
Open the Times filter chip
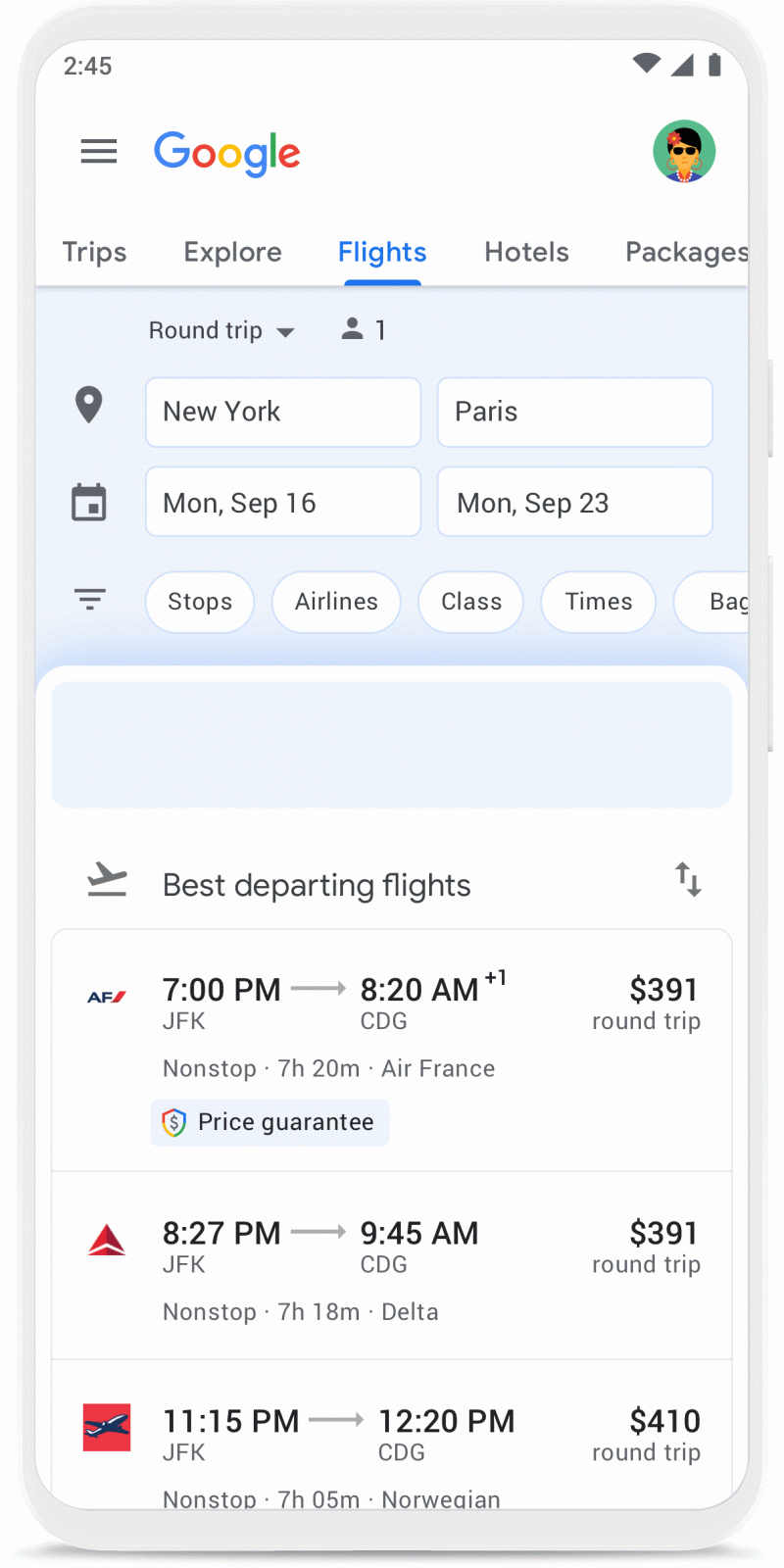click(x=598, y=602)
